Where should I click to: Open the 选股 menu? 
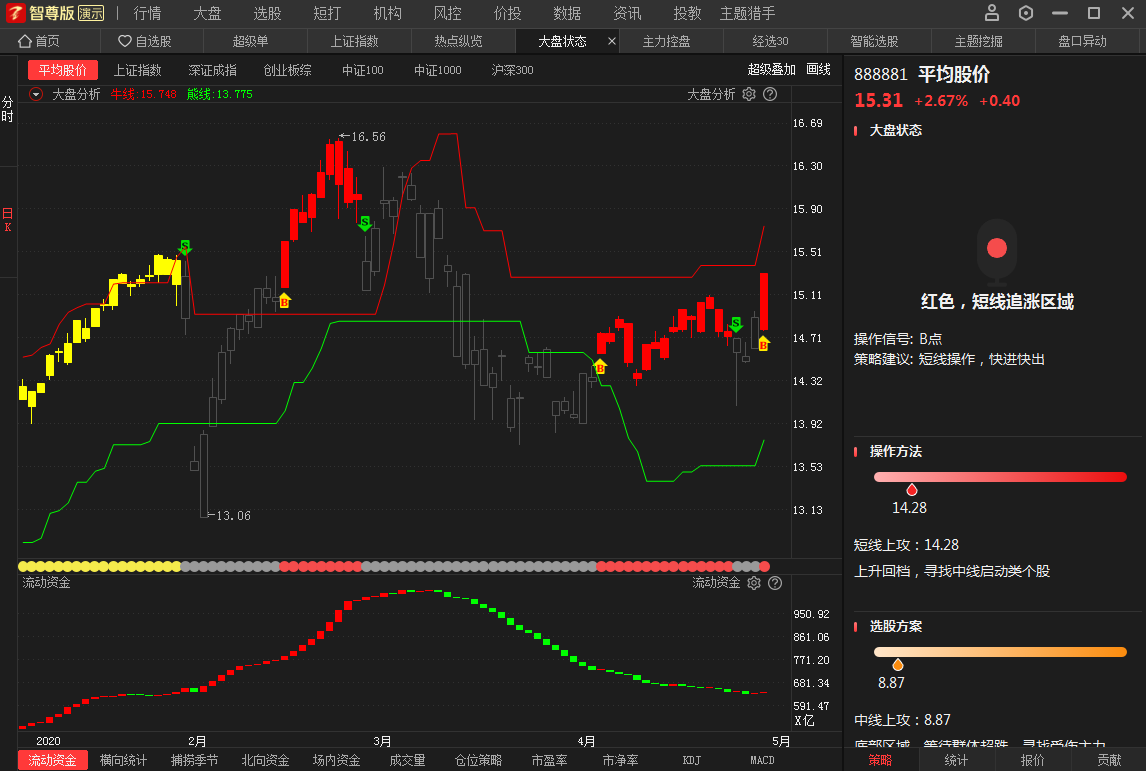click(x=267, y=13)
